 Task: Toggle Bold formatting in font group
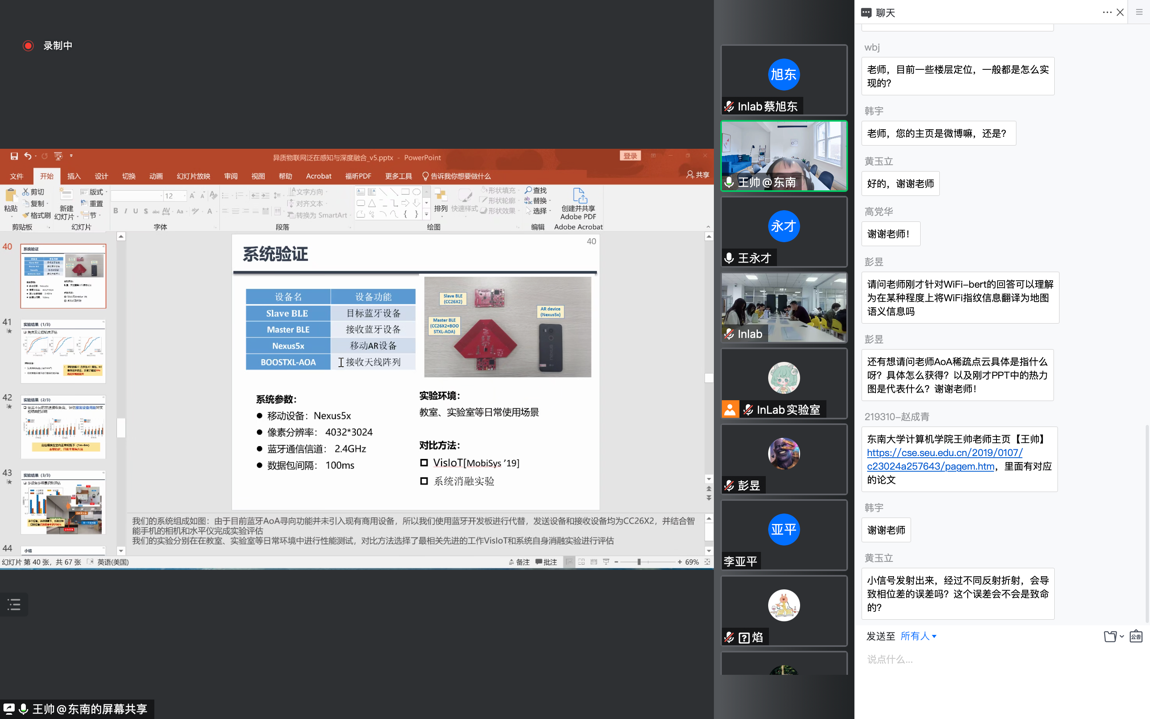click(116, 211)
